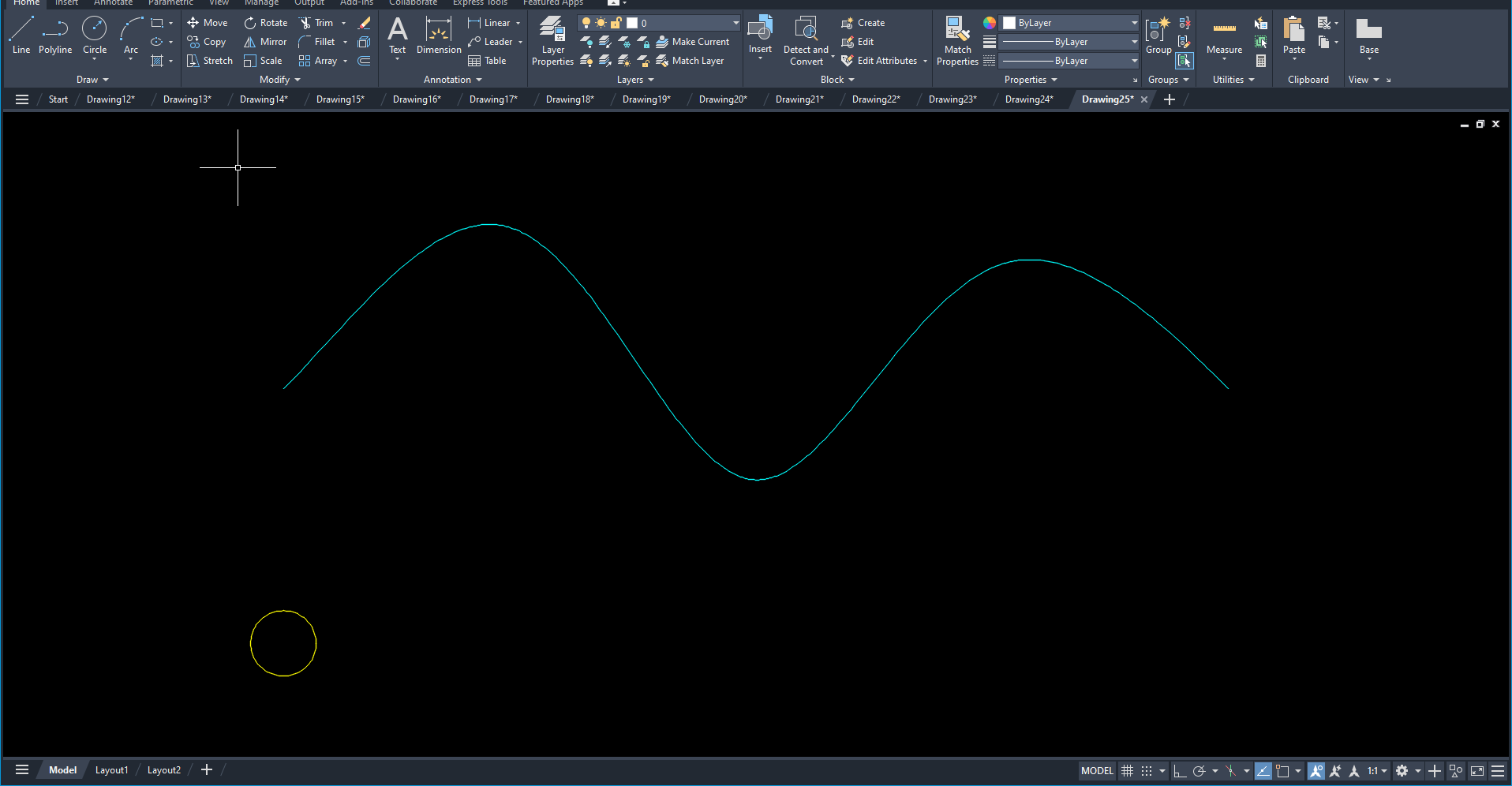Activate the Scale tool
Viewport: 1512px width, 786px height.
point(263,61)
